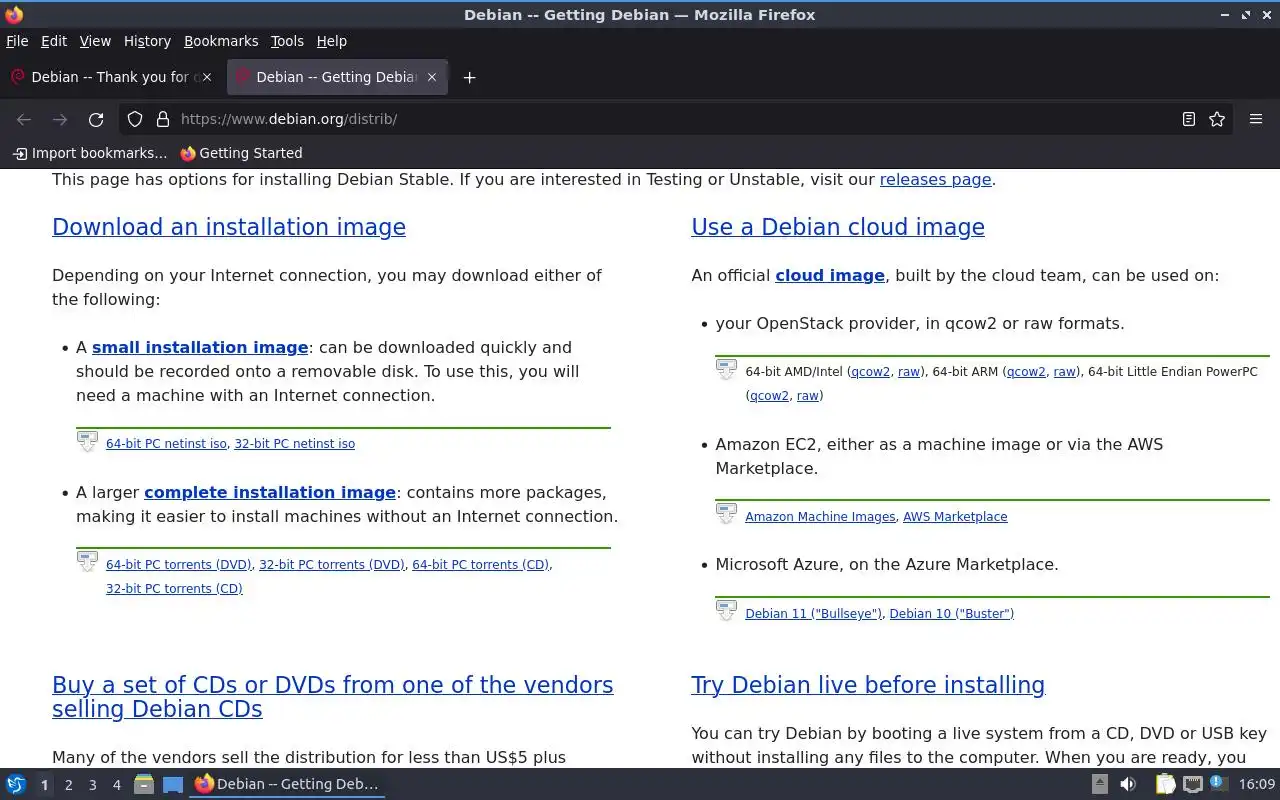1280x800 pixels.
Task: Open the View menu
Action: 95,41
